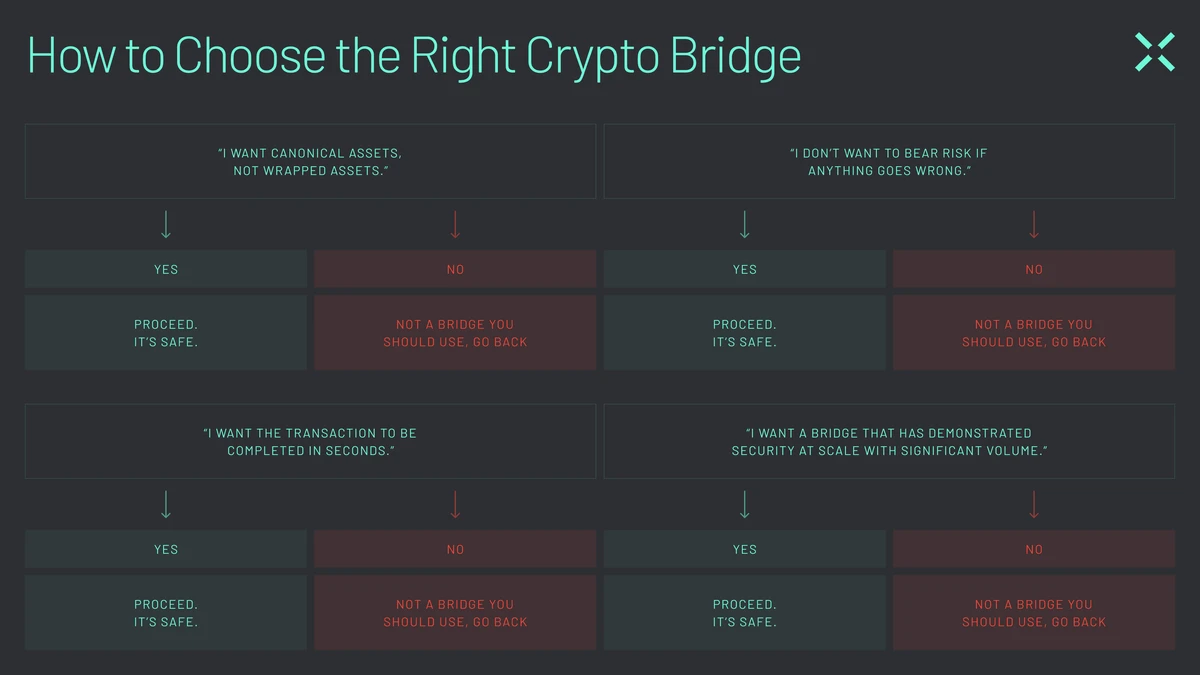This screenshot has height=675, width=1200.
Task: Click the "How to Choose the Right Crypto Bridge" title
Action: [x=414, y=56]
